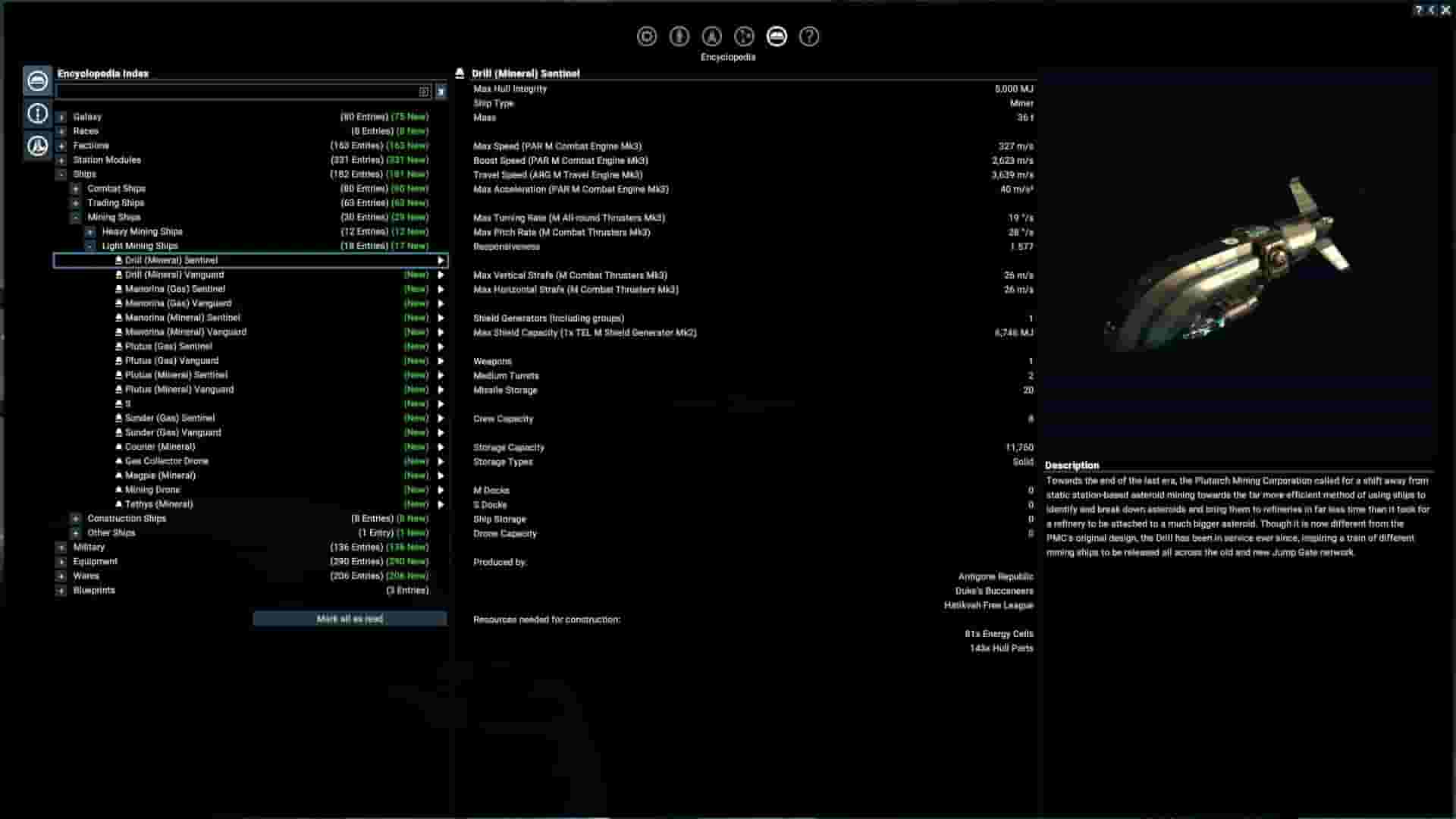Expand Heavy Mining Ships subcategory

[x=90, y=232]
